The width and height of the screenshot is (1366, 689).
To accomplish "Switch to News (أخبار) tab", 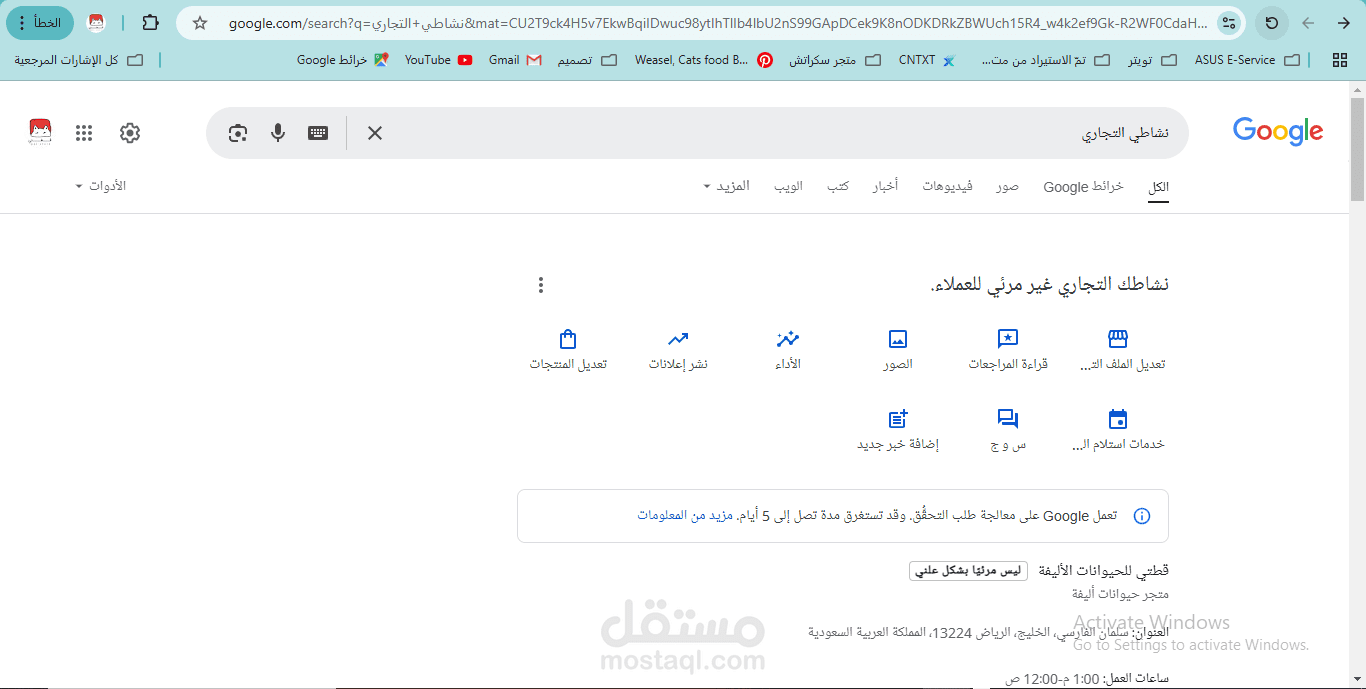I will click(x=885, y=187).
